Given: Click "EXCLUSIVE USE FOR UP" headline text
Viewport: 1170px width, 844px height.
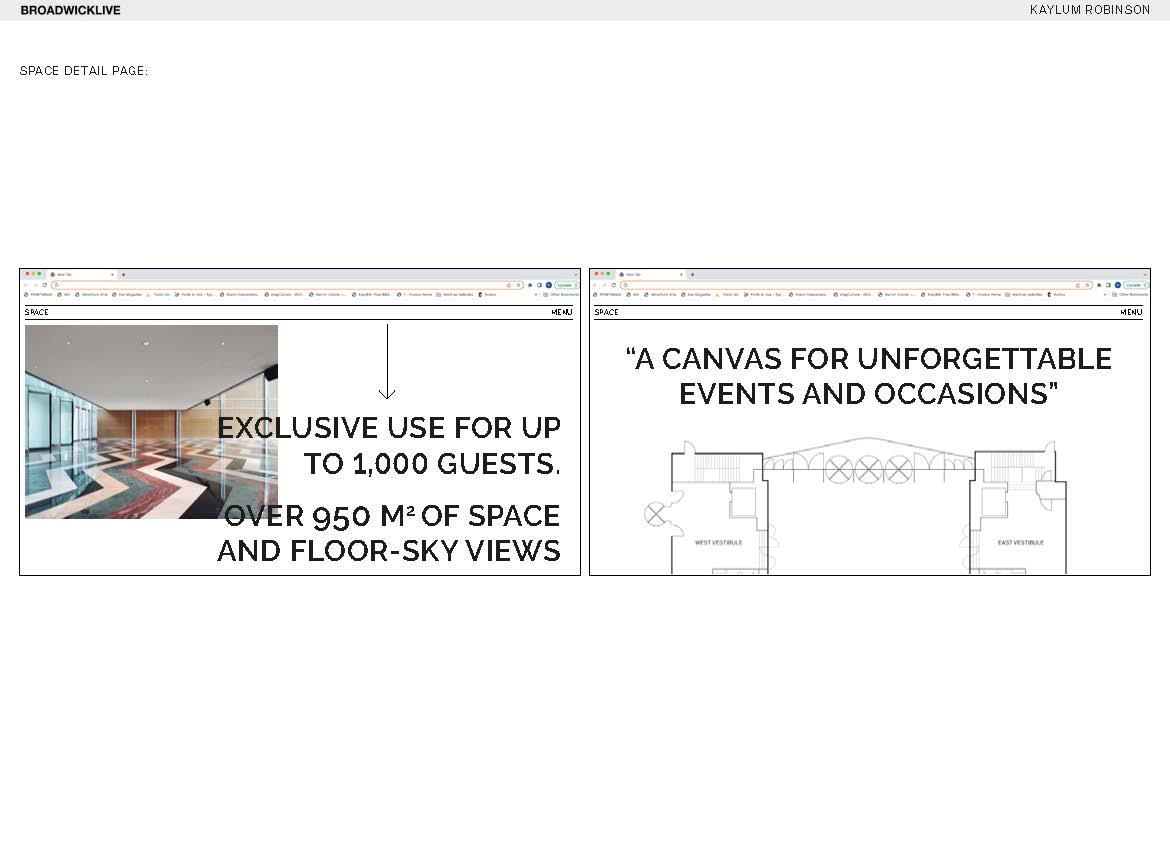Looking at the screenshot, I should click(389, 428).
